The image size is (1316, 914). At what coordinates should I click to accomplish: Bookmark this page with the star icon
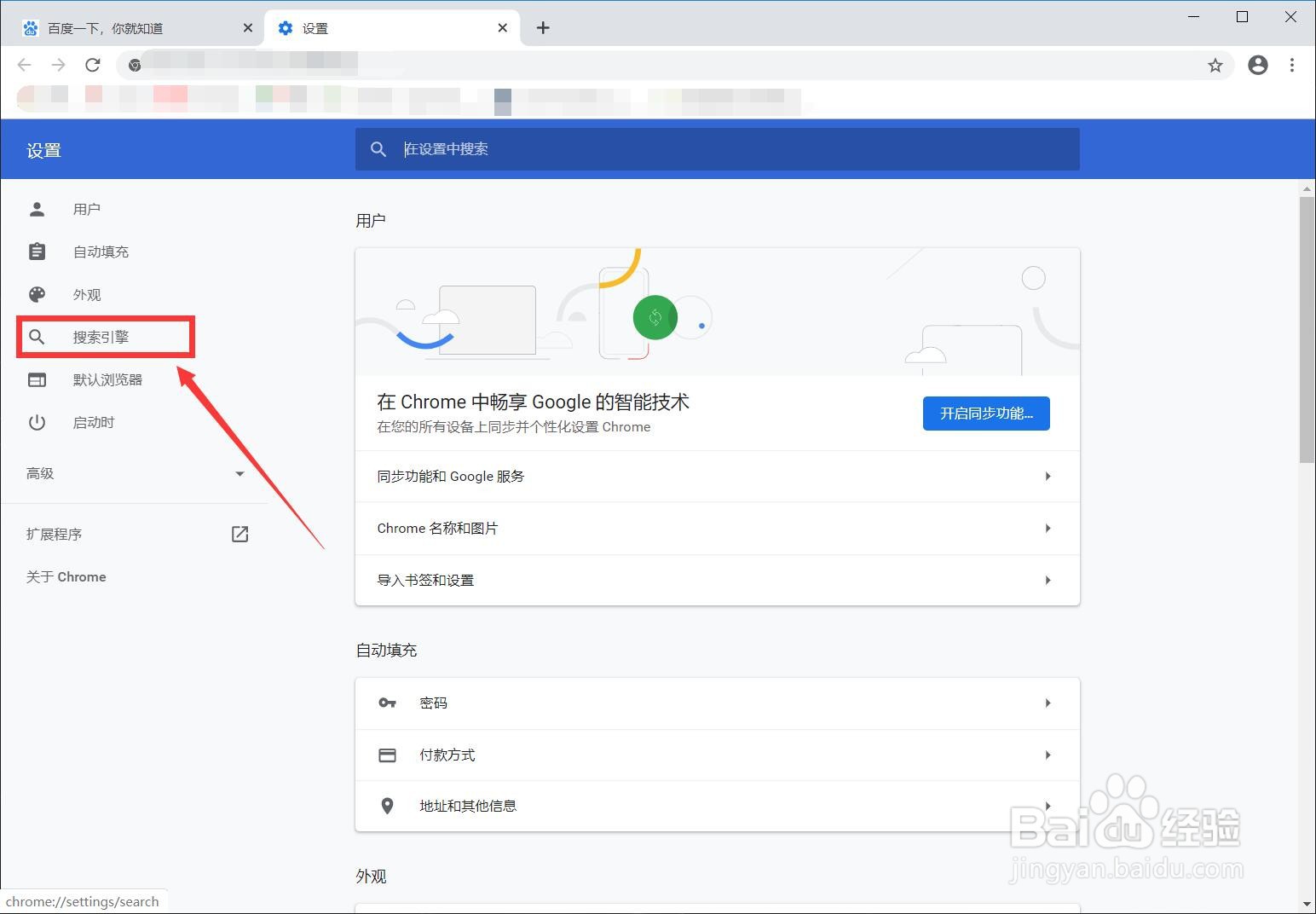pos(1215,65)
